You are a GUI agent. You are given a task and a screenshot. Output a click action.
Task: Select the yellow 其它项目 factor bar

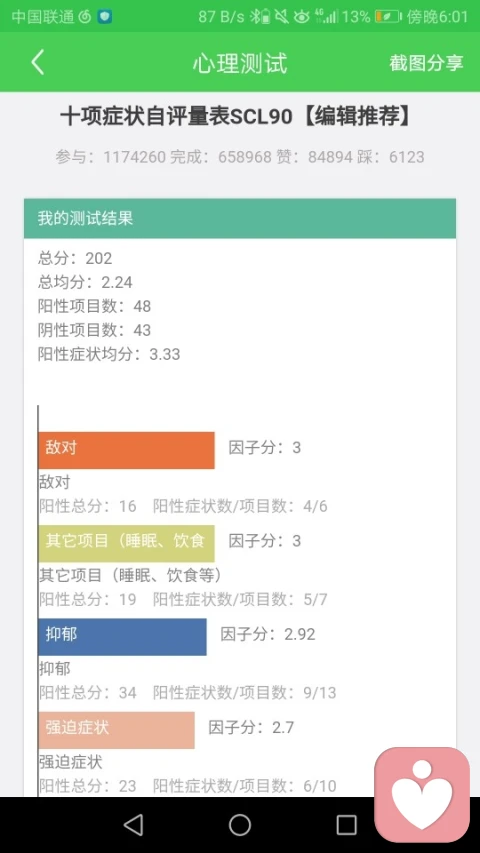(126, 543)
